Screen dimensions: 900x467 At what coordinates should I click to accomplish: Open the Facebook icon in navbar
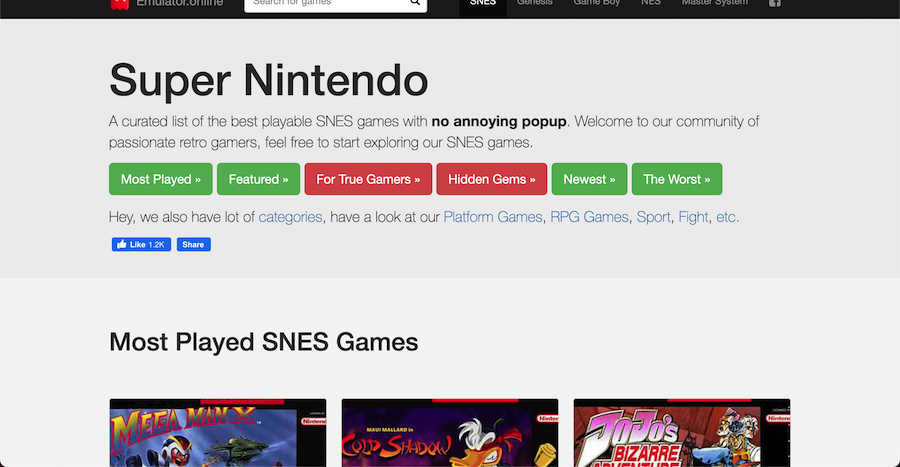(x=774, y=3)
